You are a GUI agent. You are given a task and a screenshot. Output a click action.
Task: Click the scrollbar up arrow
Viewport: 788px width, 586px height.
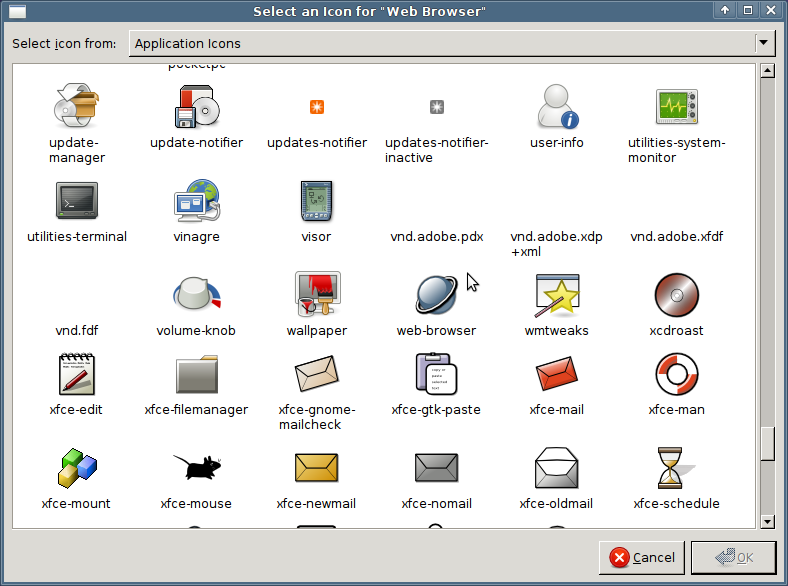point(767,71)
